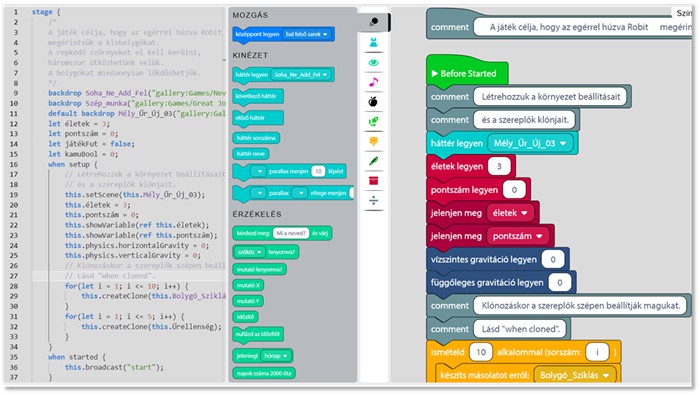Screen dimensions: 700x395
Task: Click code line 'let pontszám = 0;'
Action: 83,133
